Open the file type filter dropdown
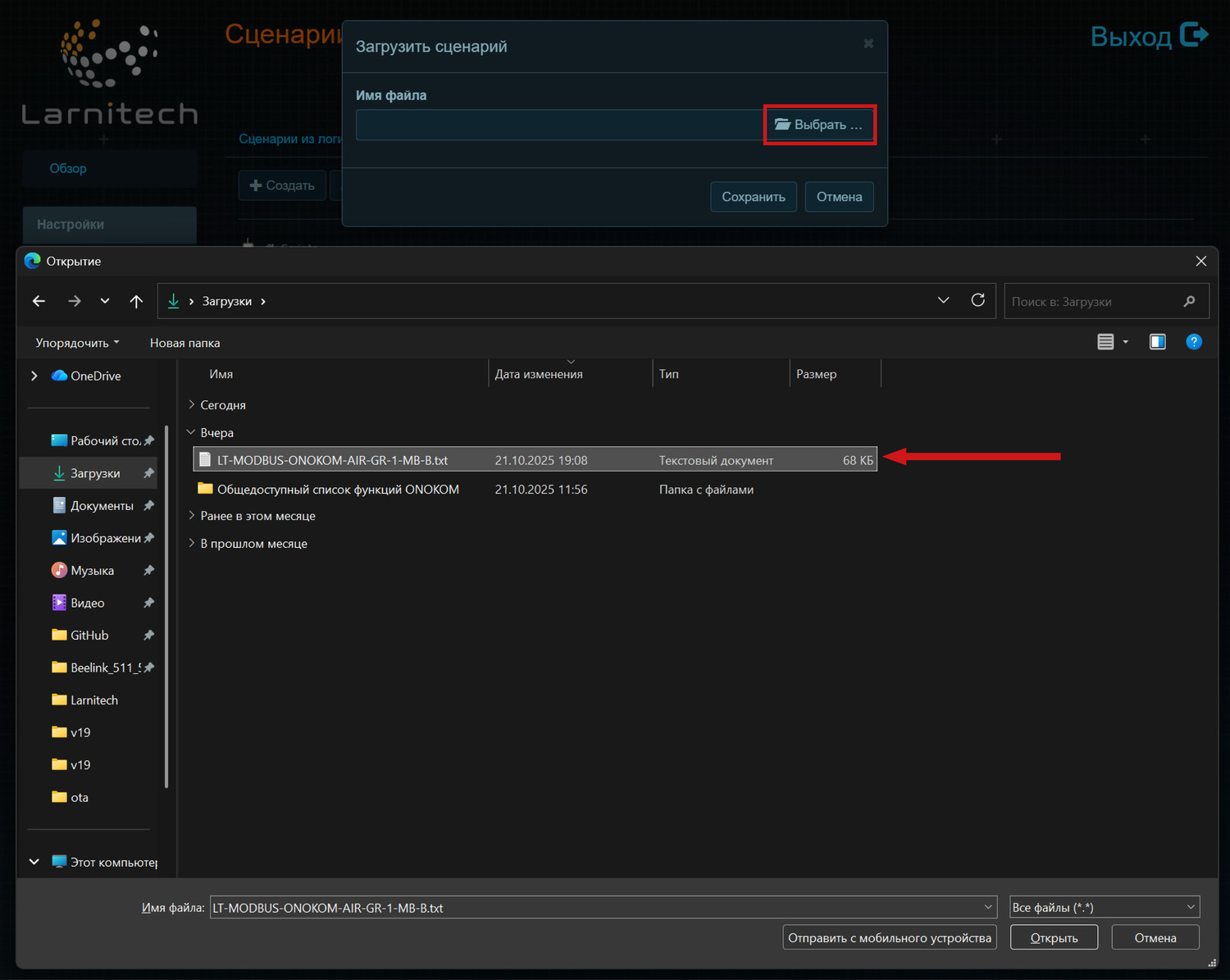The height and width of the screenshot is (980, 1230). point(1104,907)
